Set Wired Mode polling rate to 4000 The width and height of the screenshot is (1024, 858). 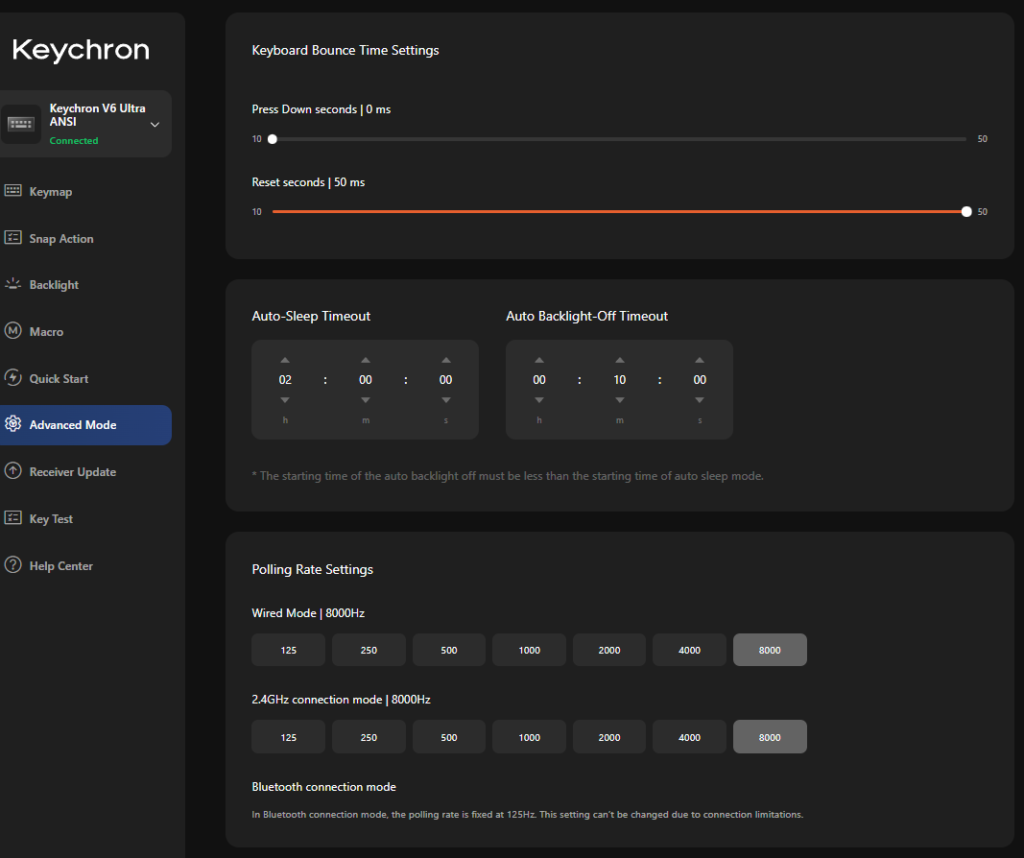pos(689,650)
